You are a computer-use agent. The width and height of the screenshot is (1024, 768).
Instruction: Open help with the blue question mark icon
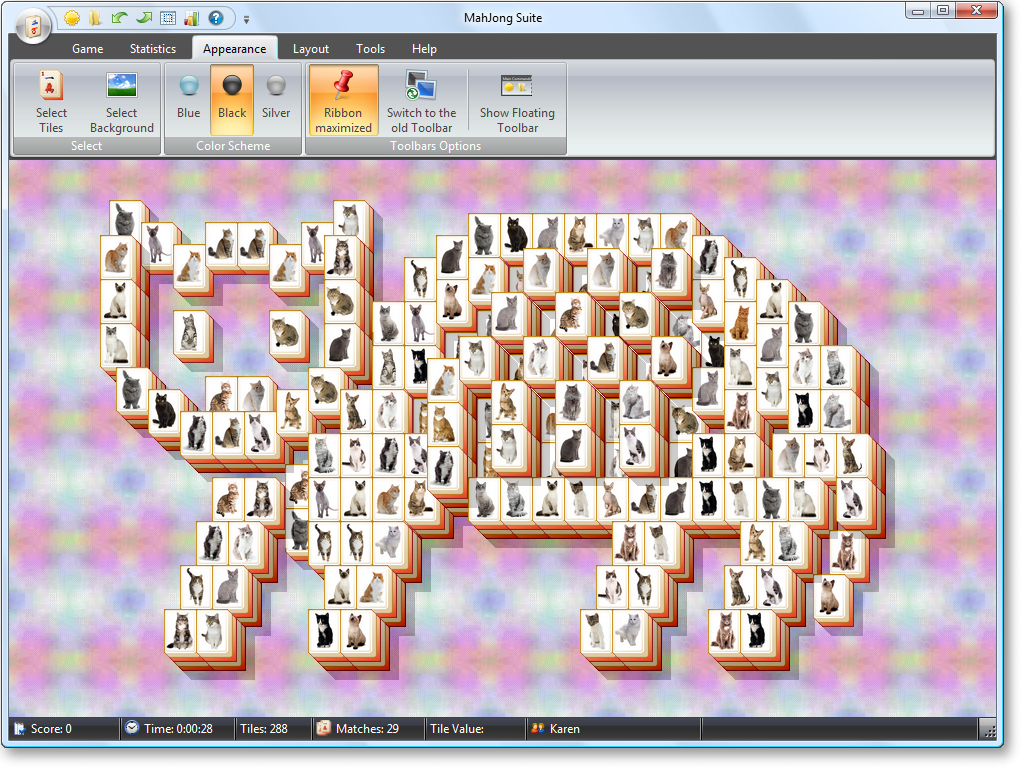click(x=216, y=18)
